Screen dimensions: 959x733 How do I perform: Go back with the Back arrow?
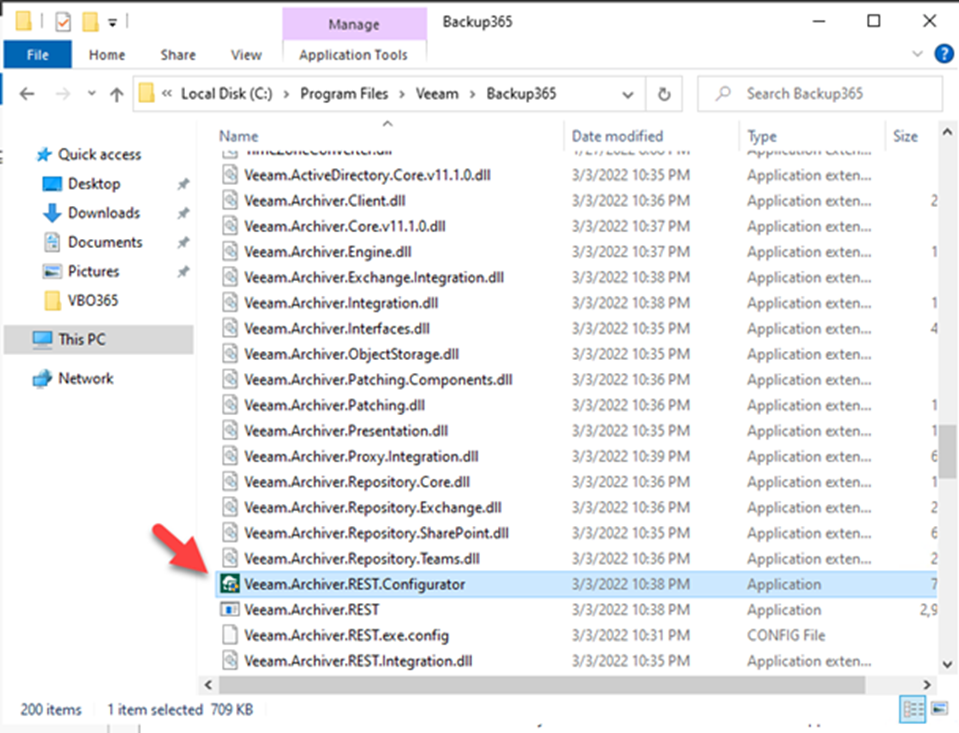click(27, 94)
